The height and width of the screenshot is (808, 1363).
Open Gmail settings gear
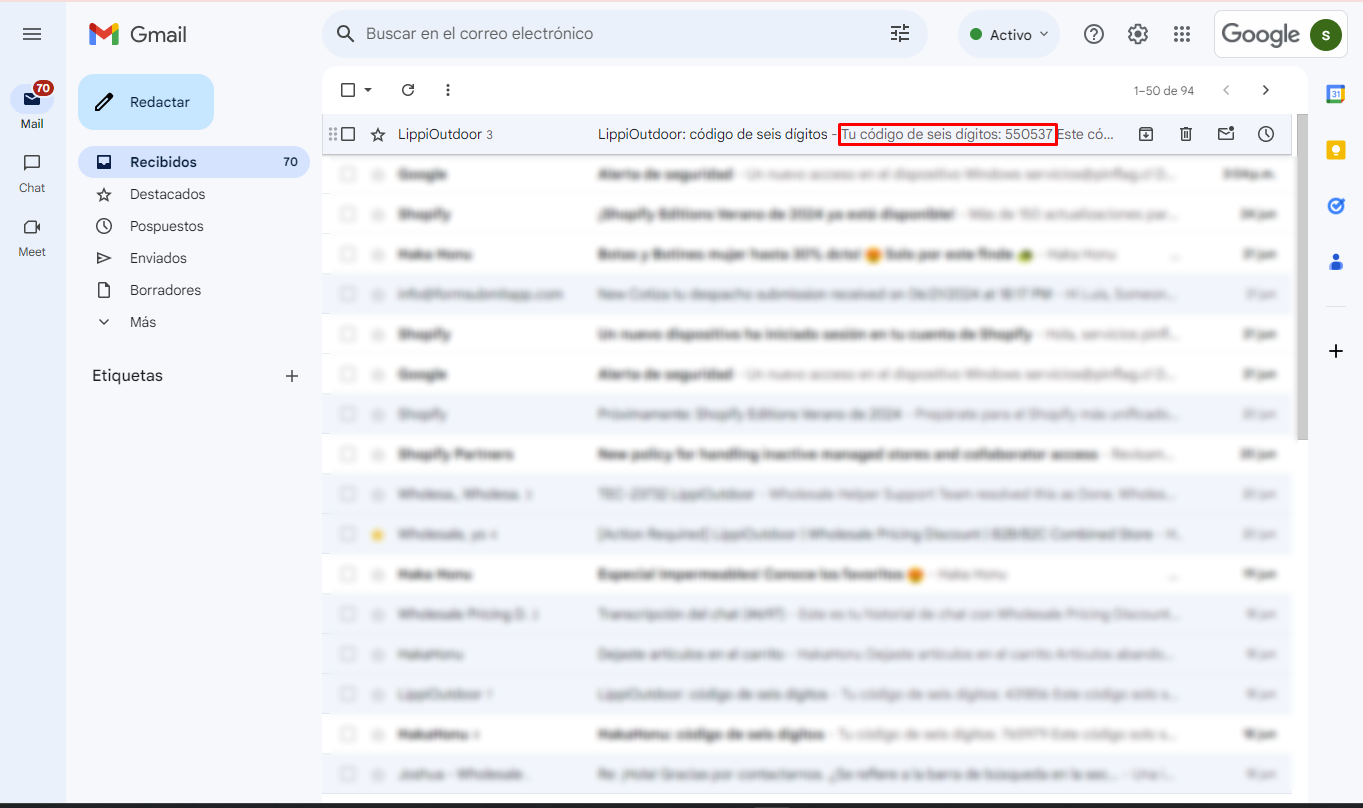point(1138,35)
